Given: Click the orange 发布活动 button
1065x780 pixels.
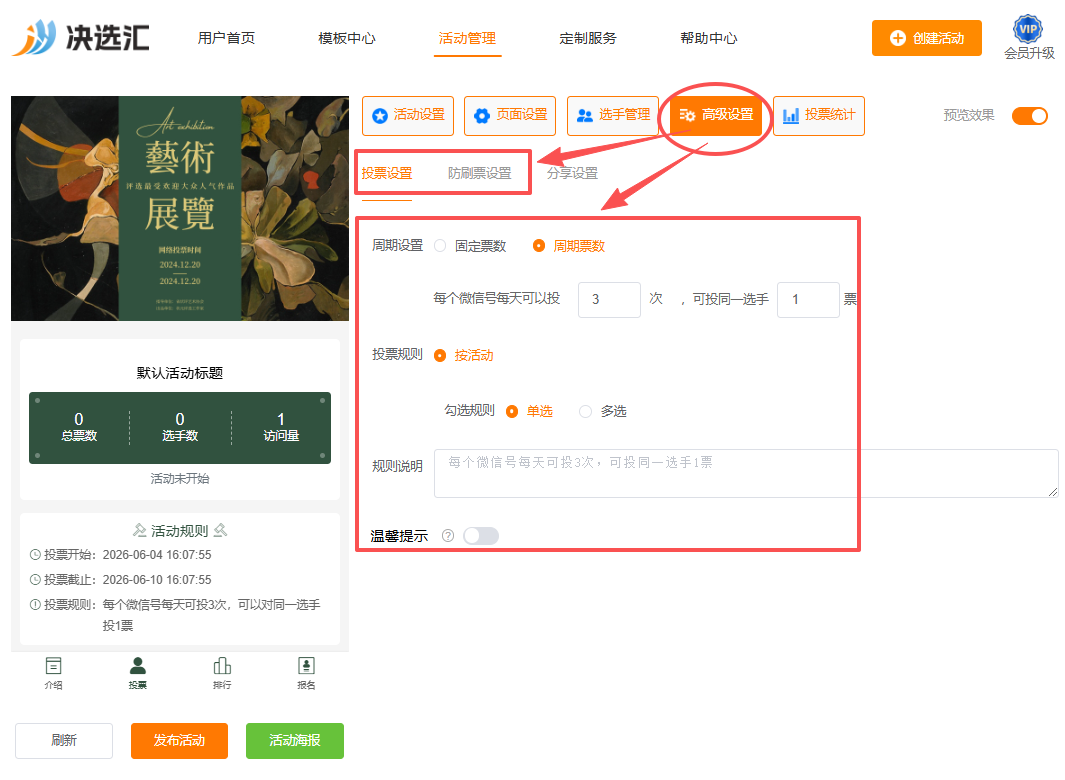Looking at the screenshot, I should (179, 740).
